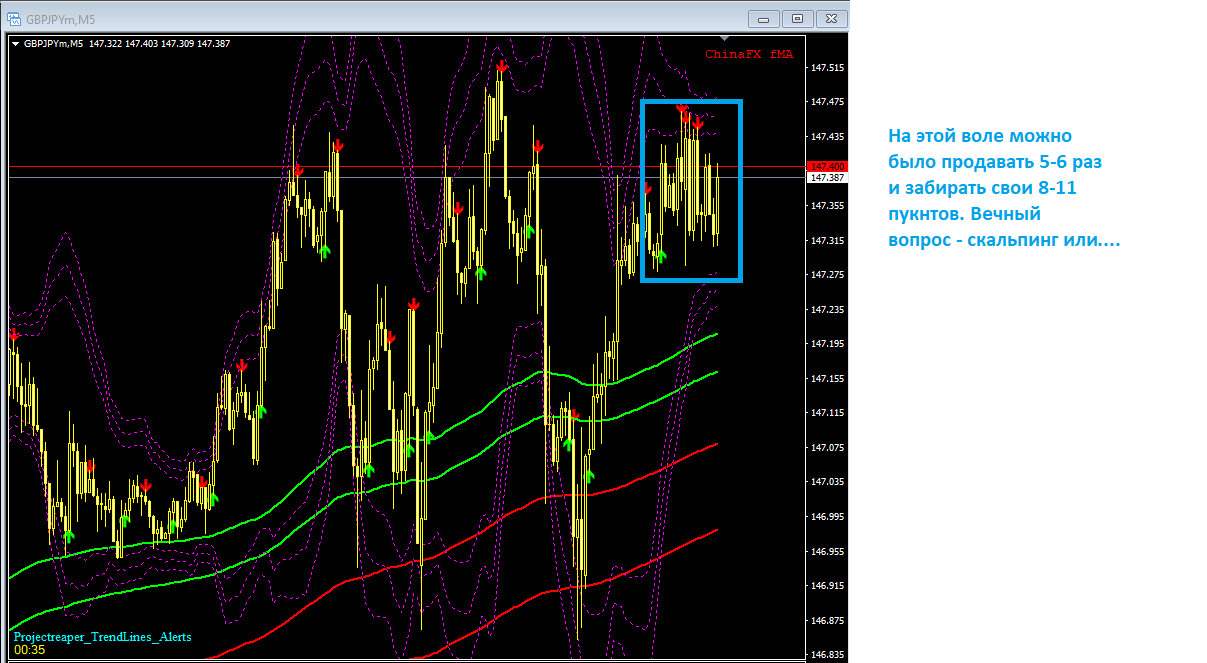Click the 147.075 price scale label
This screenshot has width=1207, height=663.
tap(828, 448)
